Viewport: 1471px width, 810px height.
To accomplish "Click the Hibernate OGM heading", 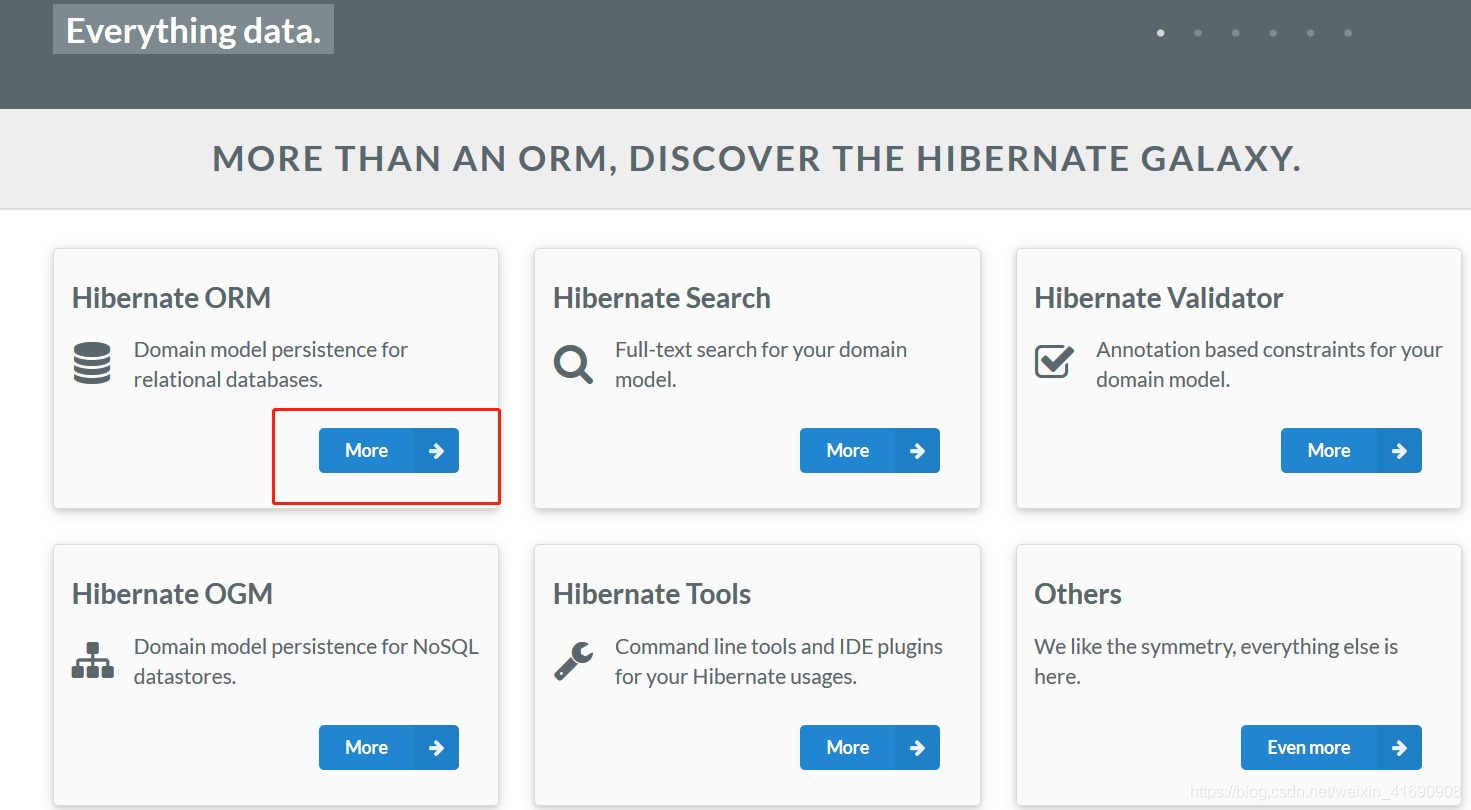I will pos(173,594).
